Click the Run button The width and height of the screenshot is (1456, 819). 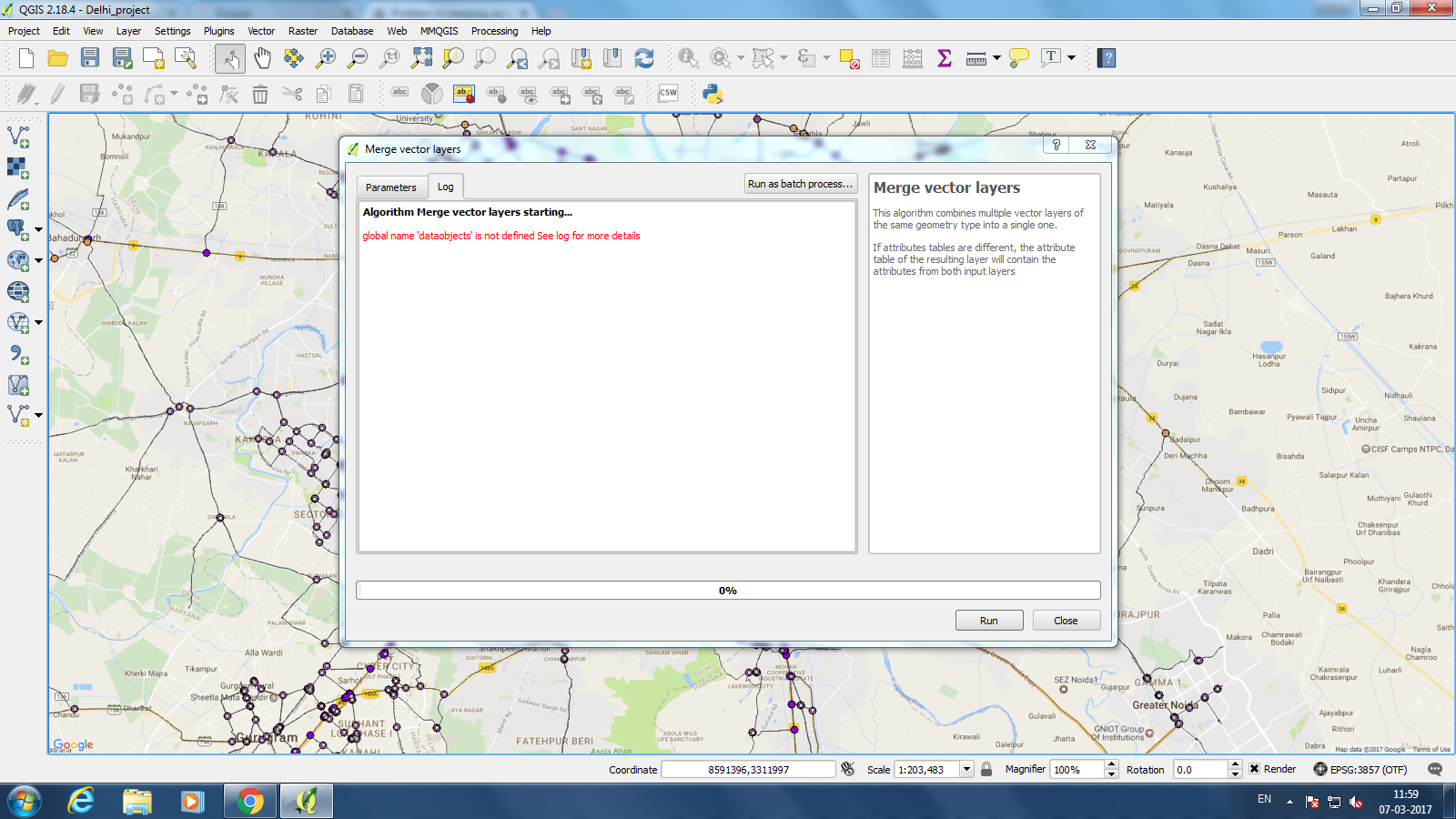tap(989, 621)
